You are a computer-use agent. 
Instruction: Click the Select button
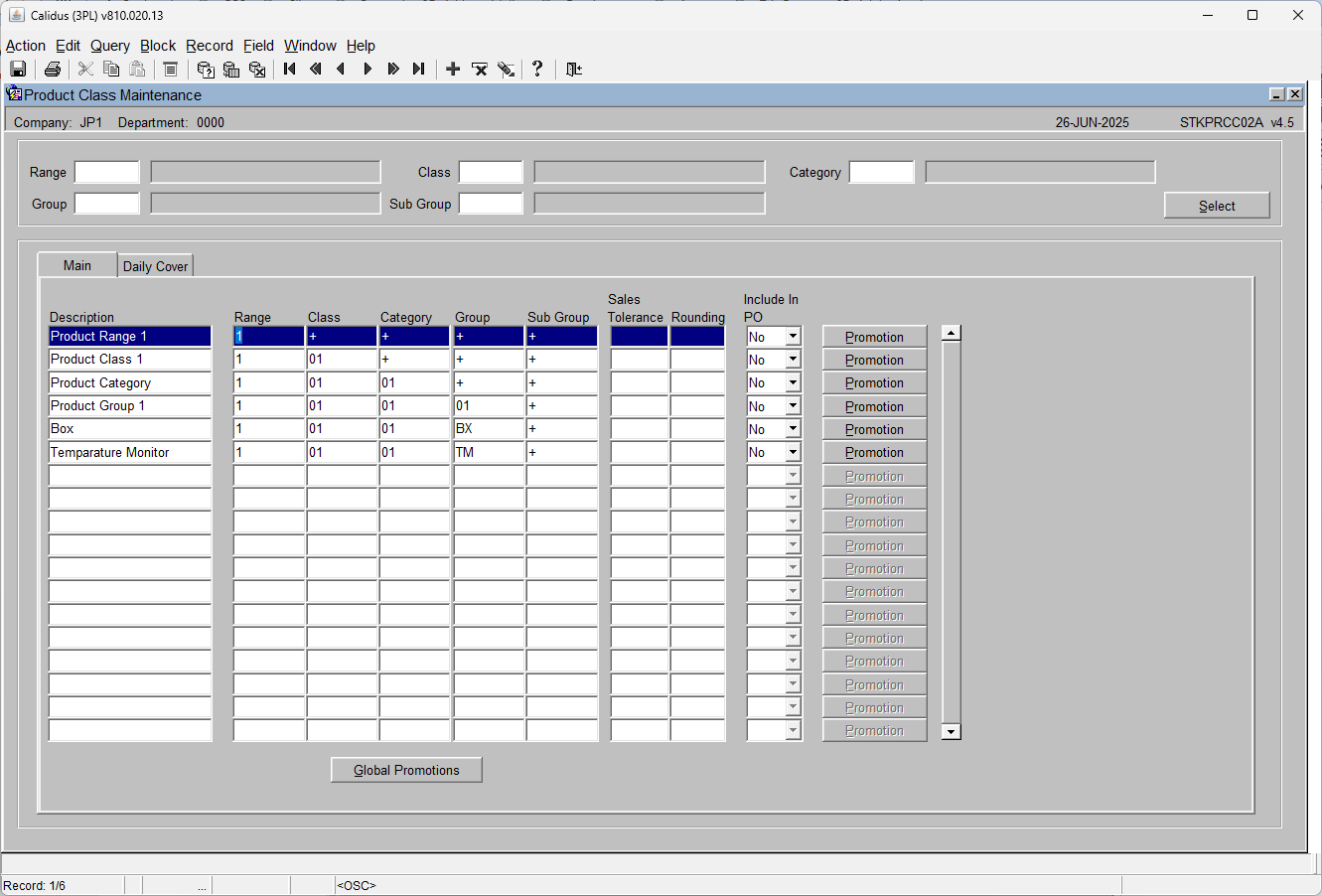tap(1217, 206)
